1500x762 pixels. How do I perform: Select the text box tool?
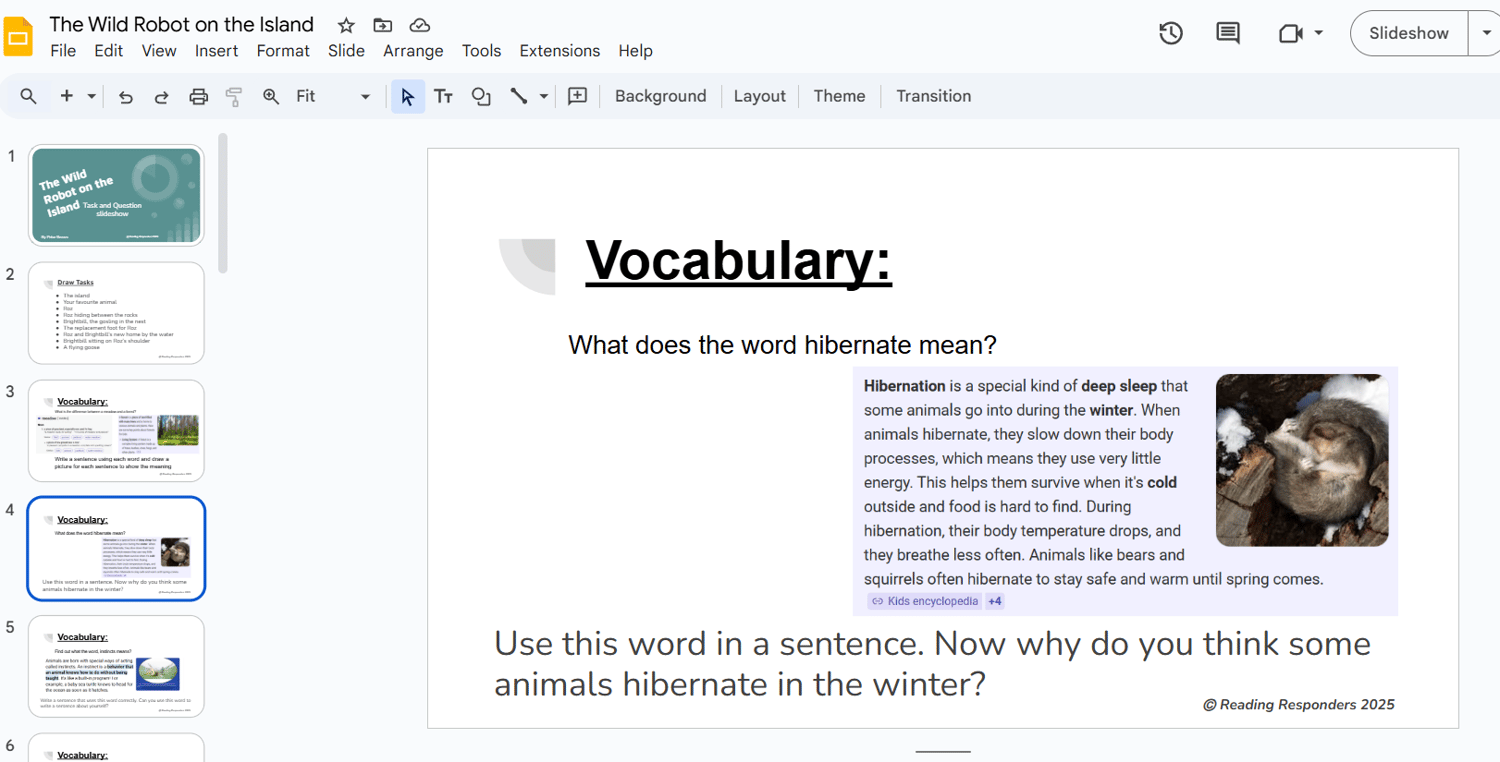[443, 96]
